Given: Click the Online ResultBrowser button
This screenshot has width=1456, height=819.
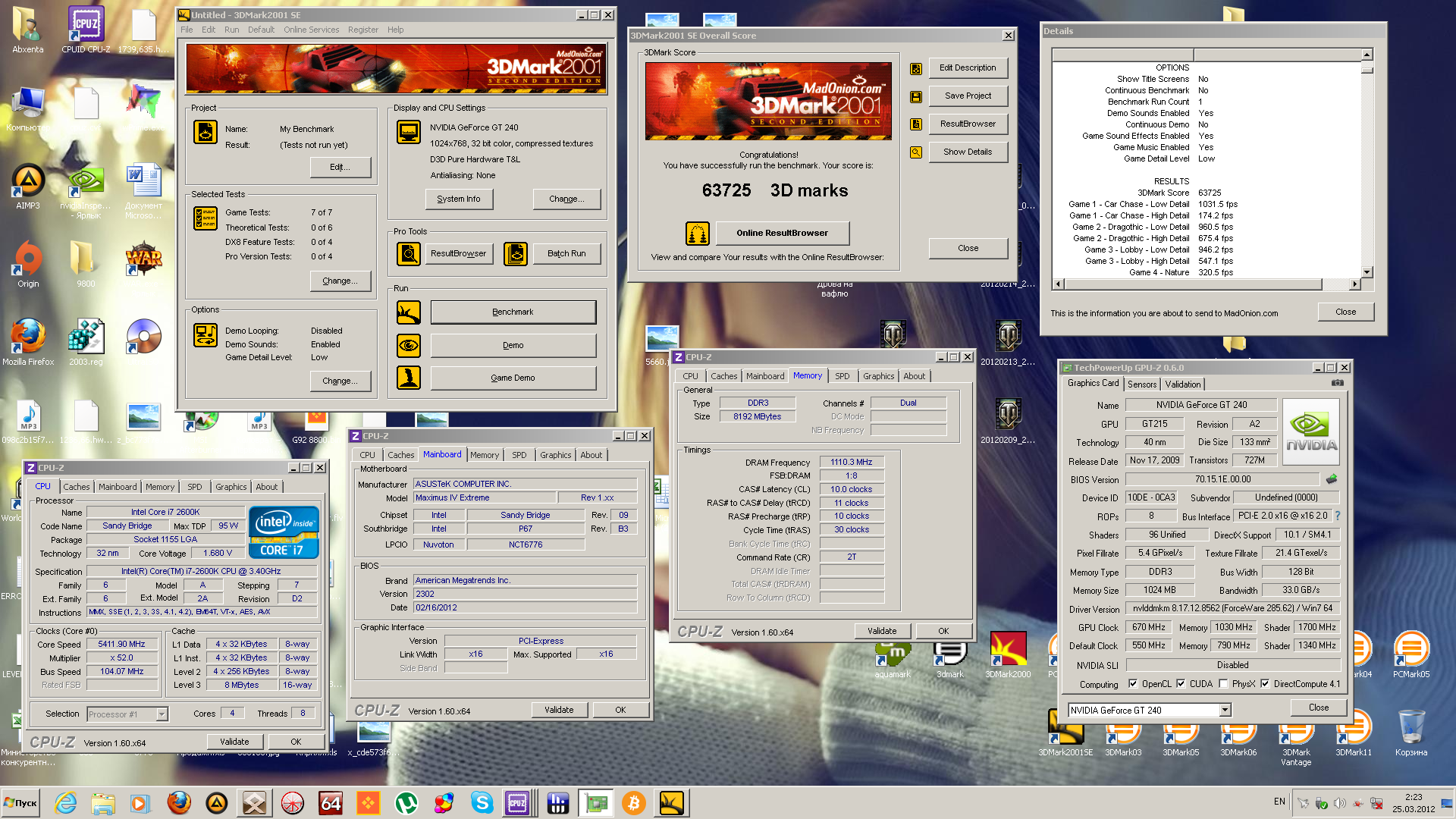Looking at the screenshot, I should click(782, 234).
